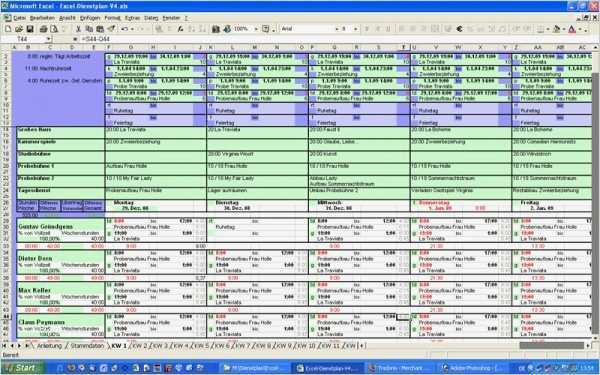Open the Daten menu
Viewport: 600px width, 375px height.
pos(151,18)
